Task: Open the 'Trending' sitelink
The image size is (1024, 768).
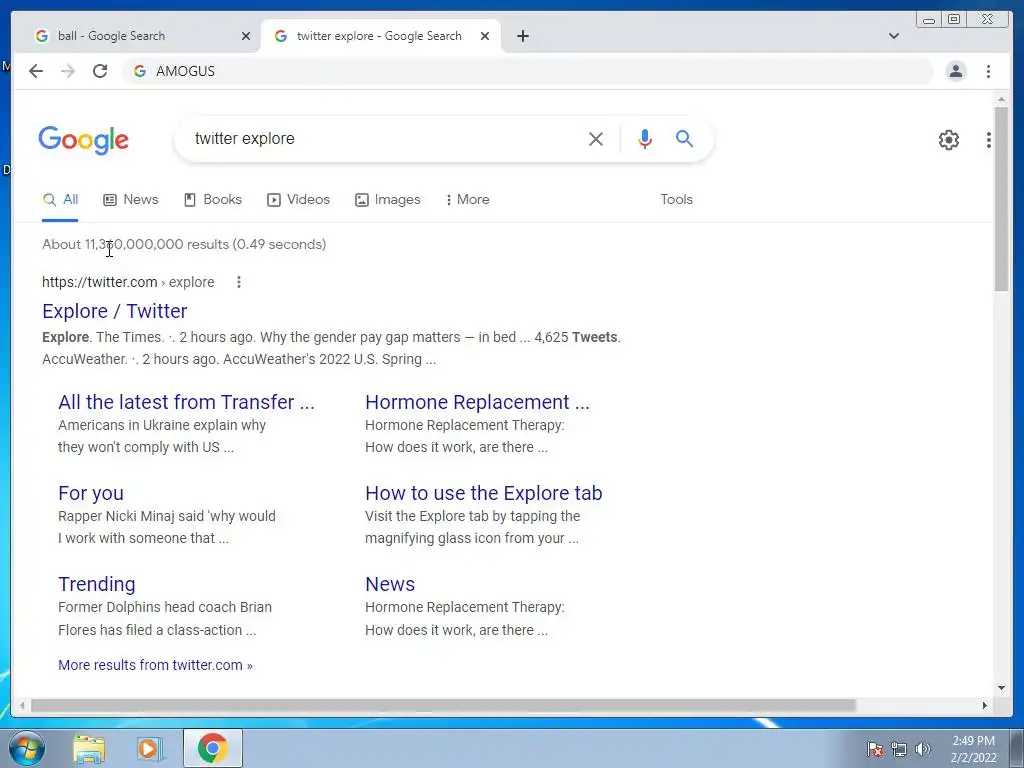Action: [x=97, y=584]
